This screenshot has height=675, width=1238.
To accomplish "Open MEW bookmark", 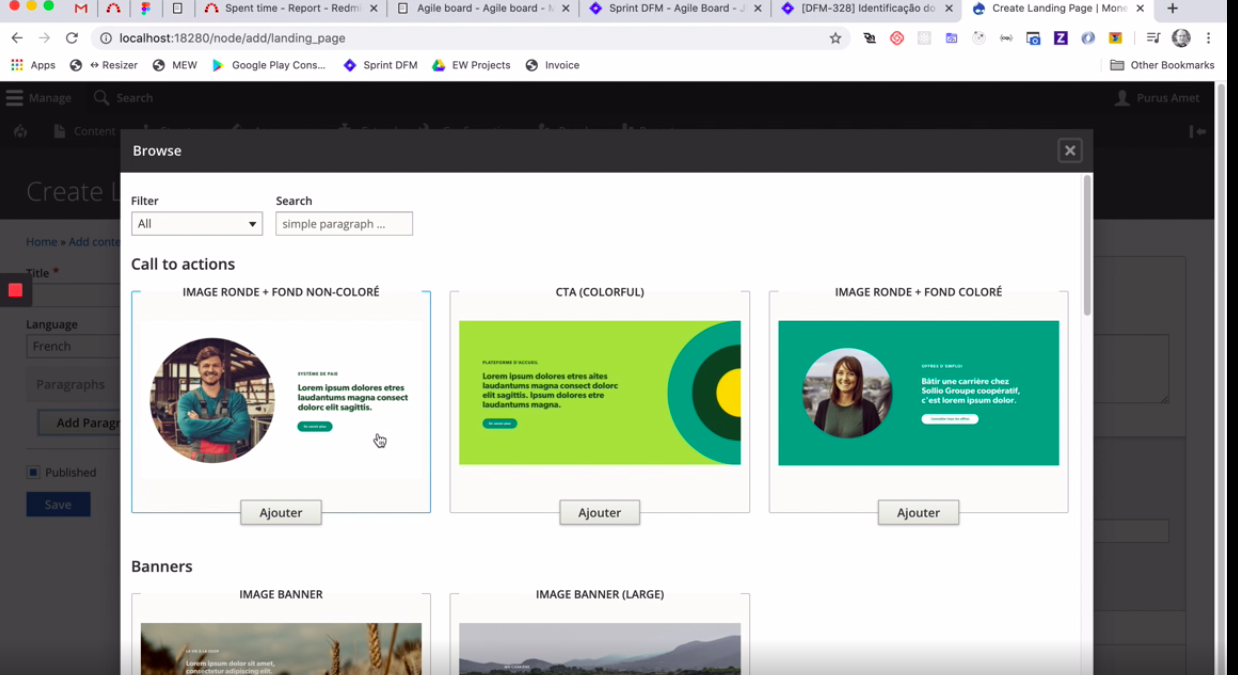I will pos(175,65).
